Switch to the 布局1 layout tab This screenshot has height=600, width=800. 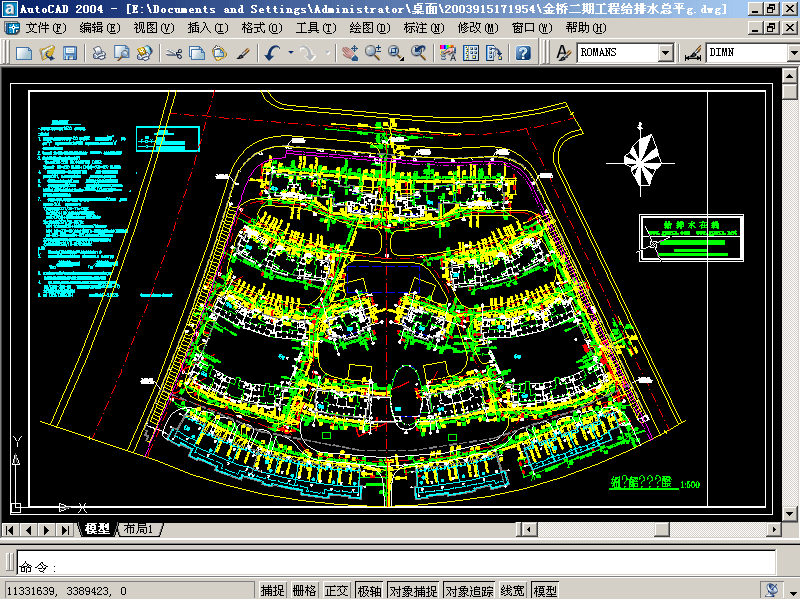139,529
